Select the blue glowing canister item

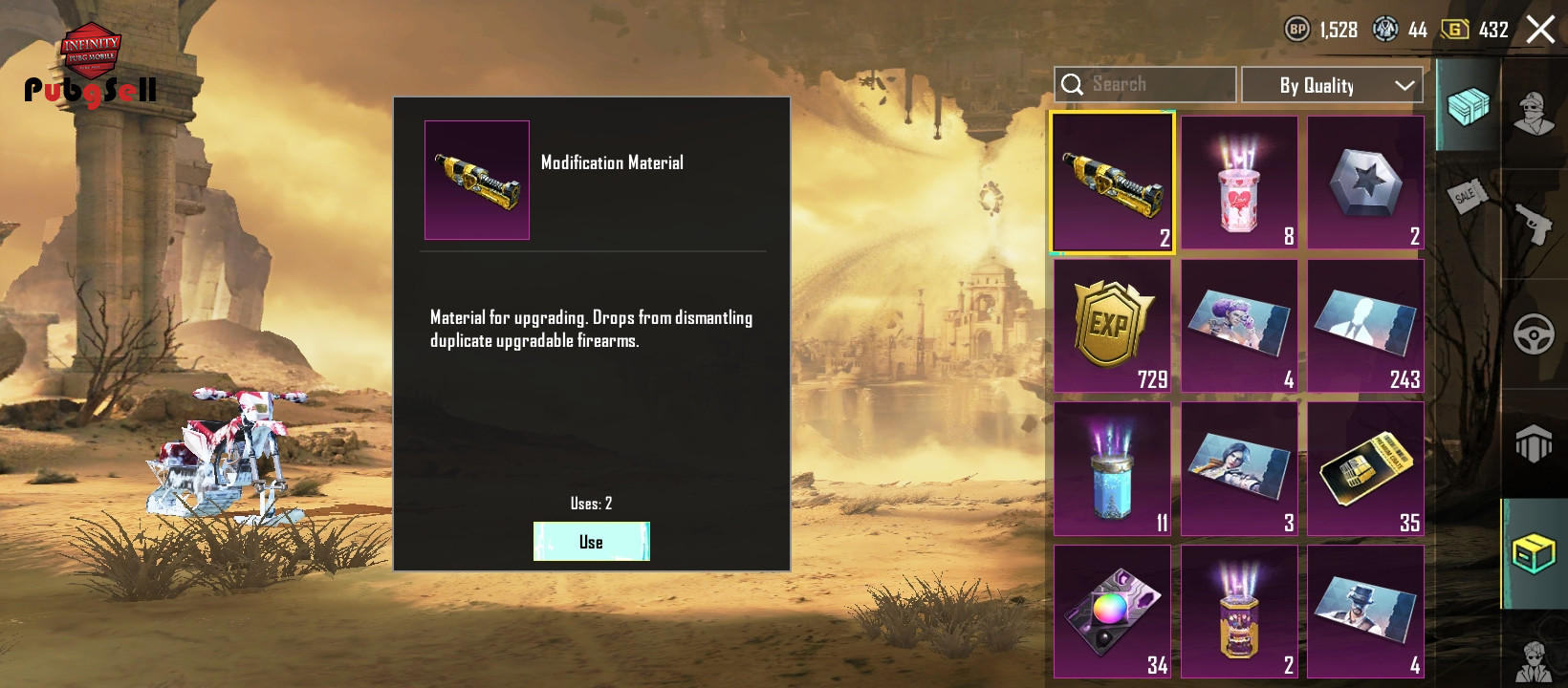click(1112, 468)
